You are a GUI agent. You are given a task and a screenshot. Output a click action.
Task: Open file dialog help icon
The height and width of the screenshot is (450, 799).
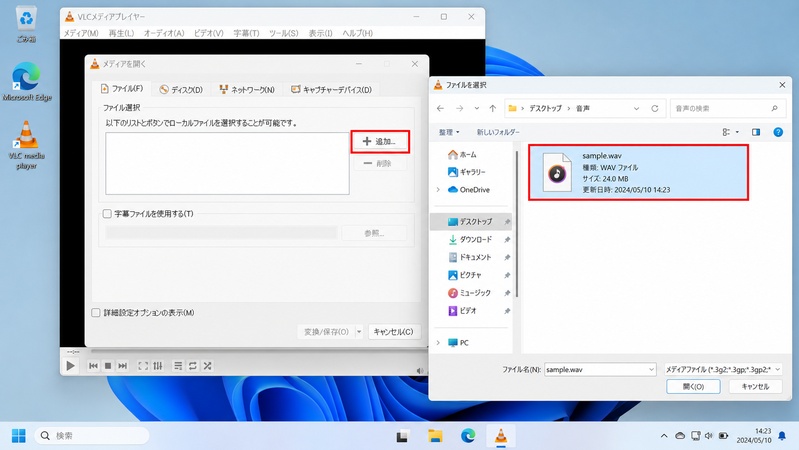(778, 132)
